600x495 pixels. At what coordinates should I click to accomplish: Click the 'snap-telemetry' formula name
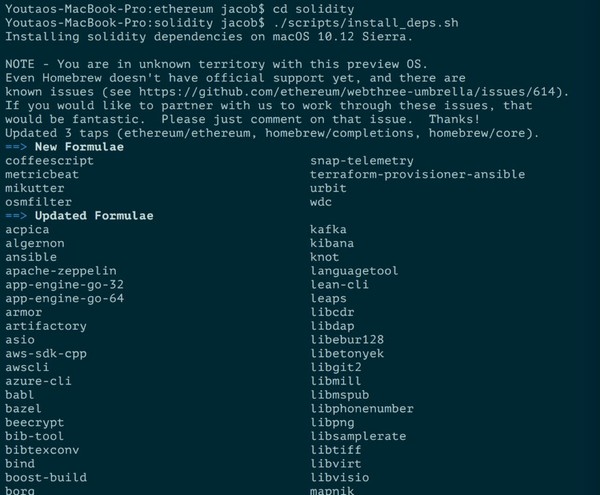pyautogui.click(x=361, y=161)
